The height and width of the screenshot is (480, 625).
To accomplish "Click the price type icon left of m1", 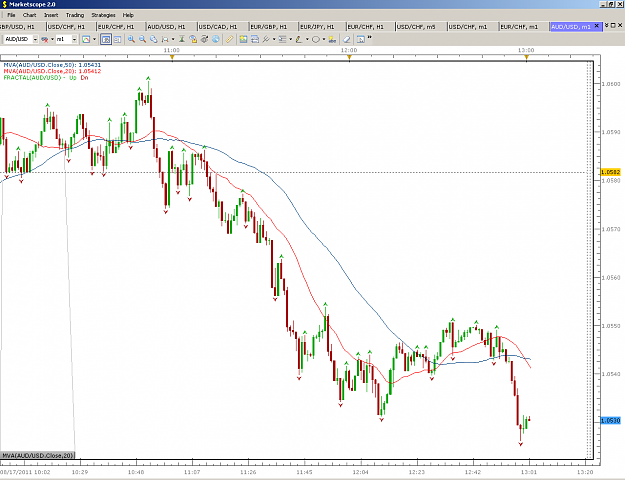I will tap(45, 39).
